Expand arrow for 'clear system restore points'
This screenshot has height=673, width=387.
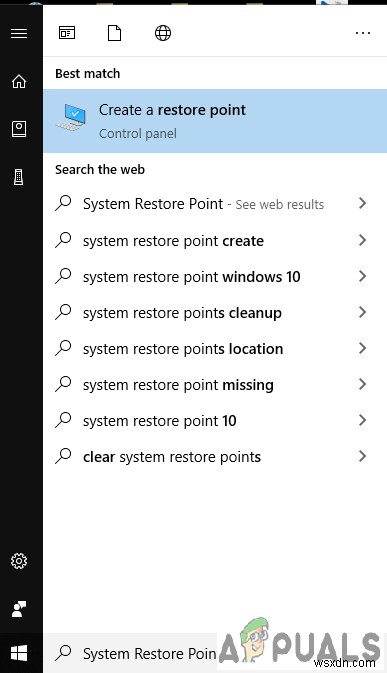coord(363,456)
